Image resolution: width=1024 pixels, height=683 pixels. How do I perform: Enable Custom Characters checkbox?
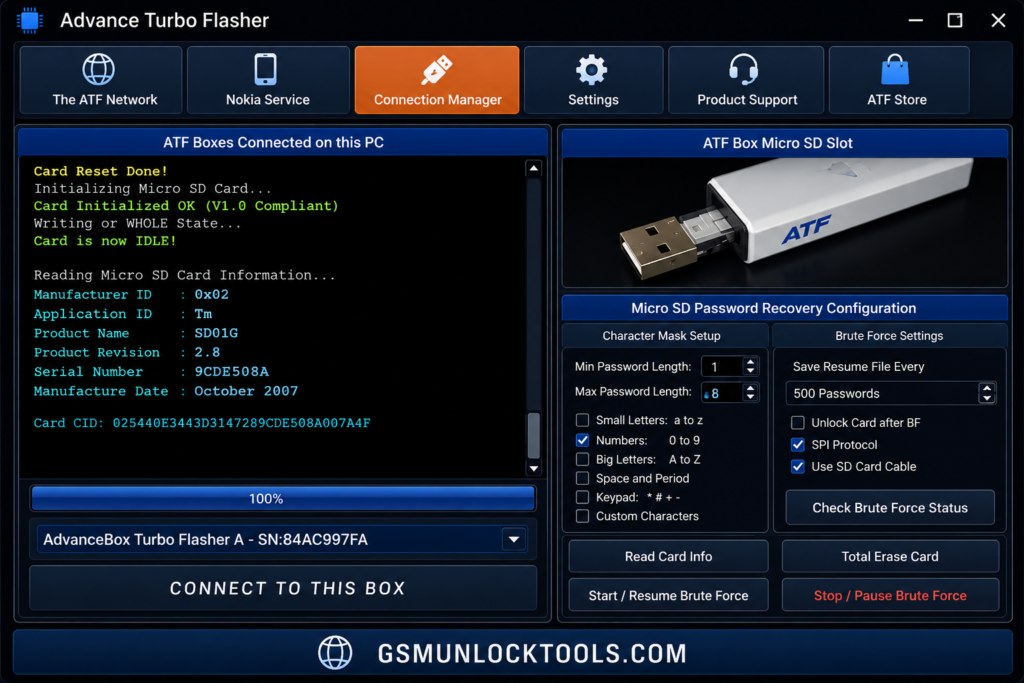[x=583, y=516]
